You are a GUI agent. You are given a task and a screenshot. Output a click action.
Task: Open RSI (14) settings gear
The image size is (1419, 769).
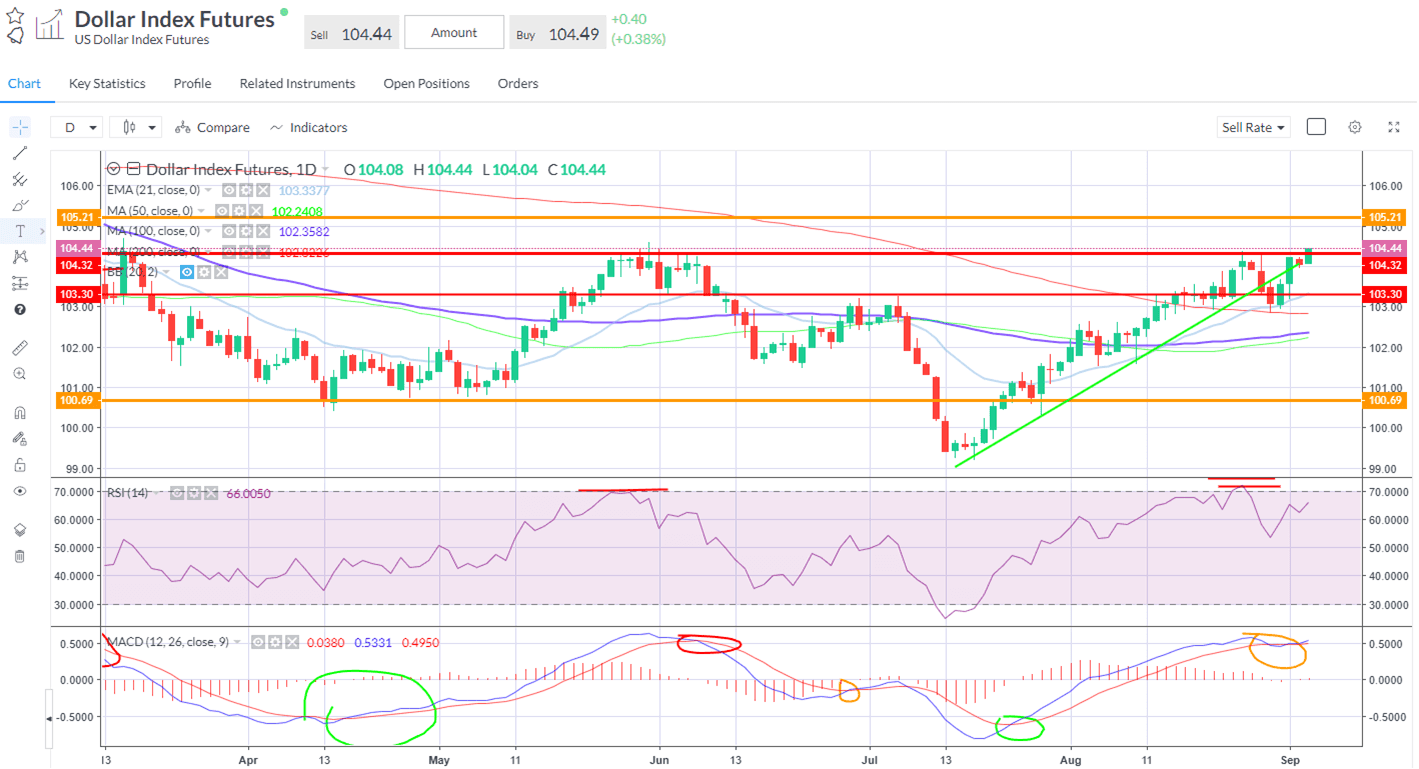[x=194, y=493]
